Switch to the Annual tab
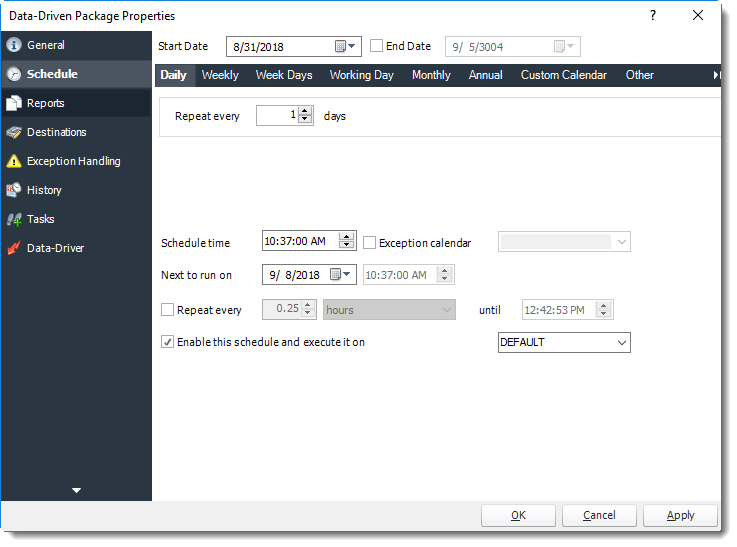This screenshot has width=737, height=547. pyautogui.click(x=486, y=75)
